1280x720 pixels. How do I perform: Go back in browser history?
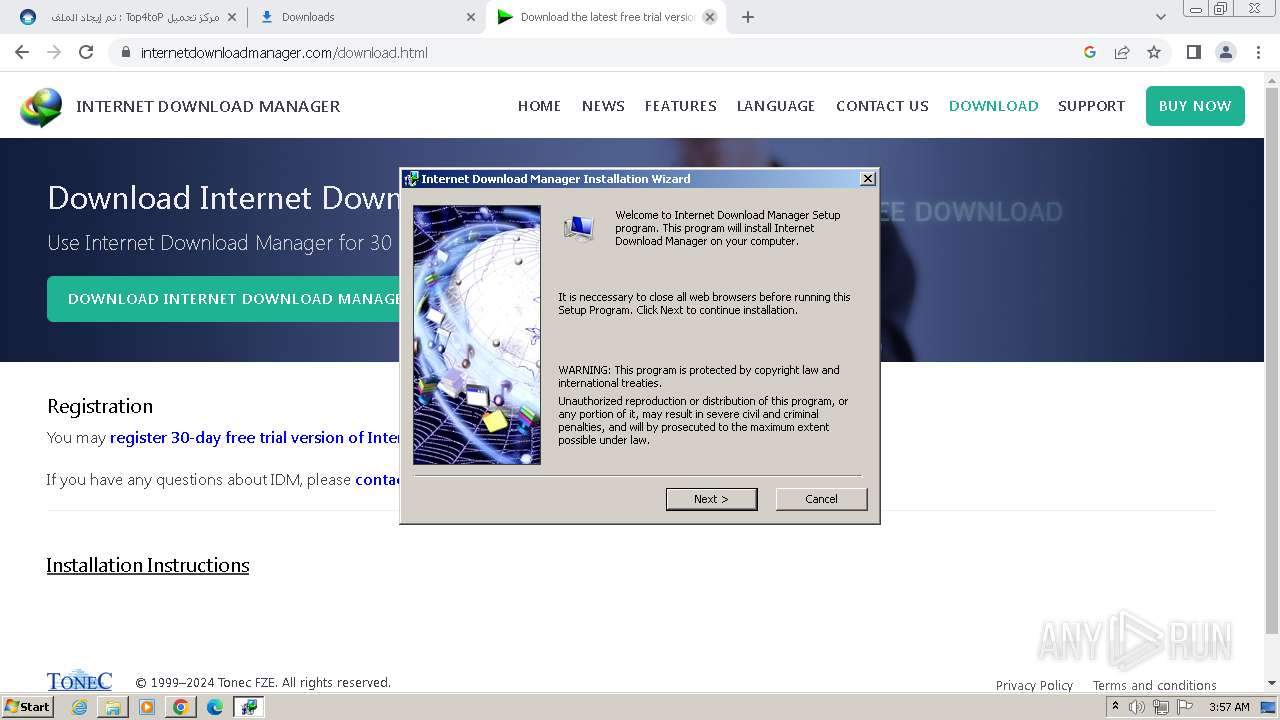click(x=22, y=52)
